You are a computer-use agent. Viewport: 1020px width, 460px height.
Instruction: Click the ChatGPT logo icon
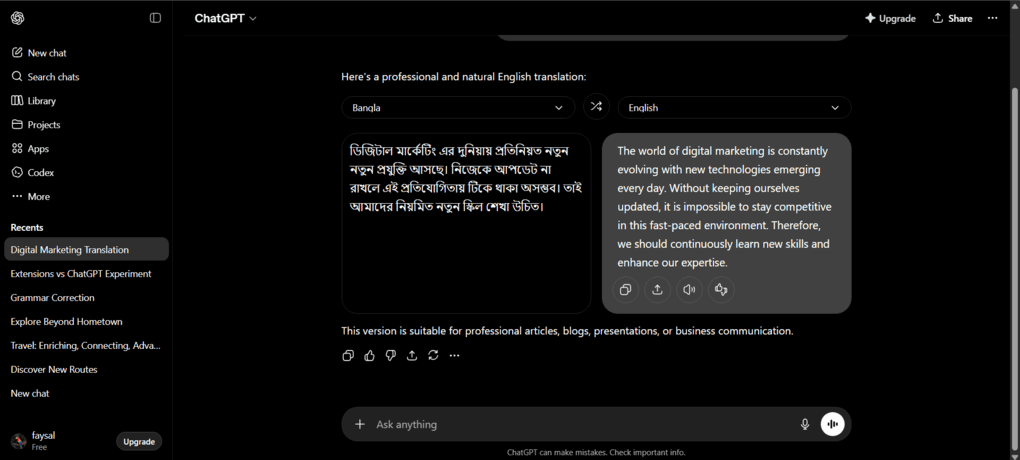pyautogui.click(x=18, y=18)
